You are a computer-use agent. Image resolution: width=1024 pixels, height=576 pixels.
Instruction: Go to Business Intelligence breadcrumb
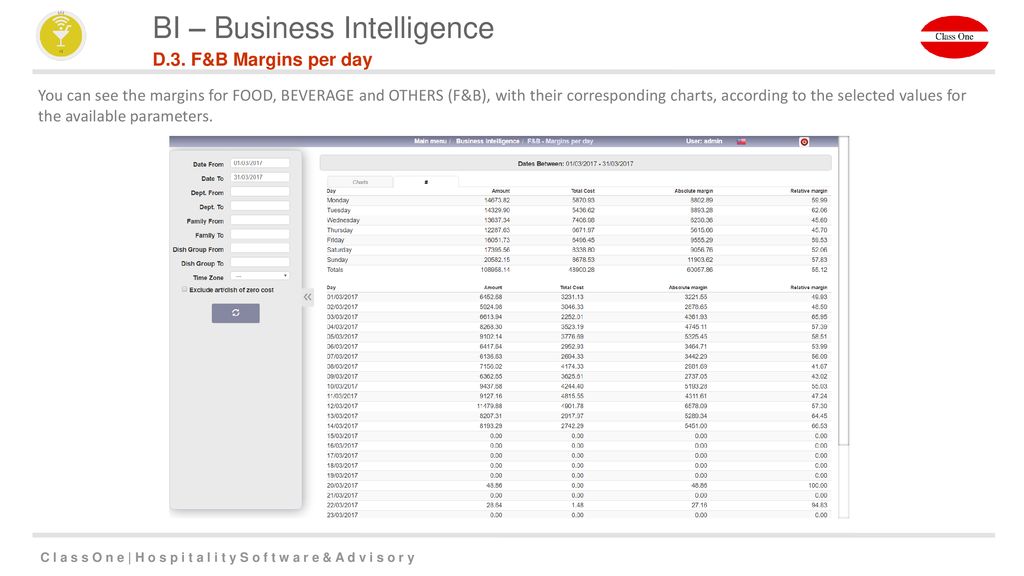[488, 141]
